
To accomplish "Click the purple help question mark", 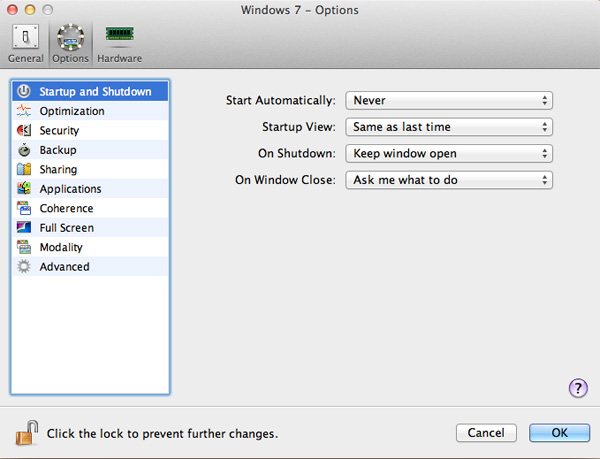I will coord(577,388).
